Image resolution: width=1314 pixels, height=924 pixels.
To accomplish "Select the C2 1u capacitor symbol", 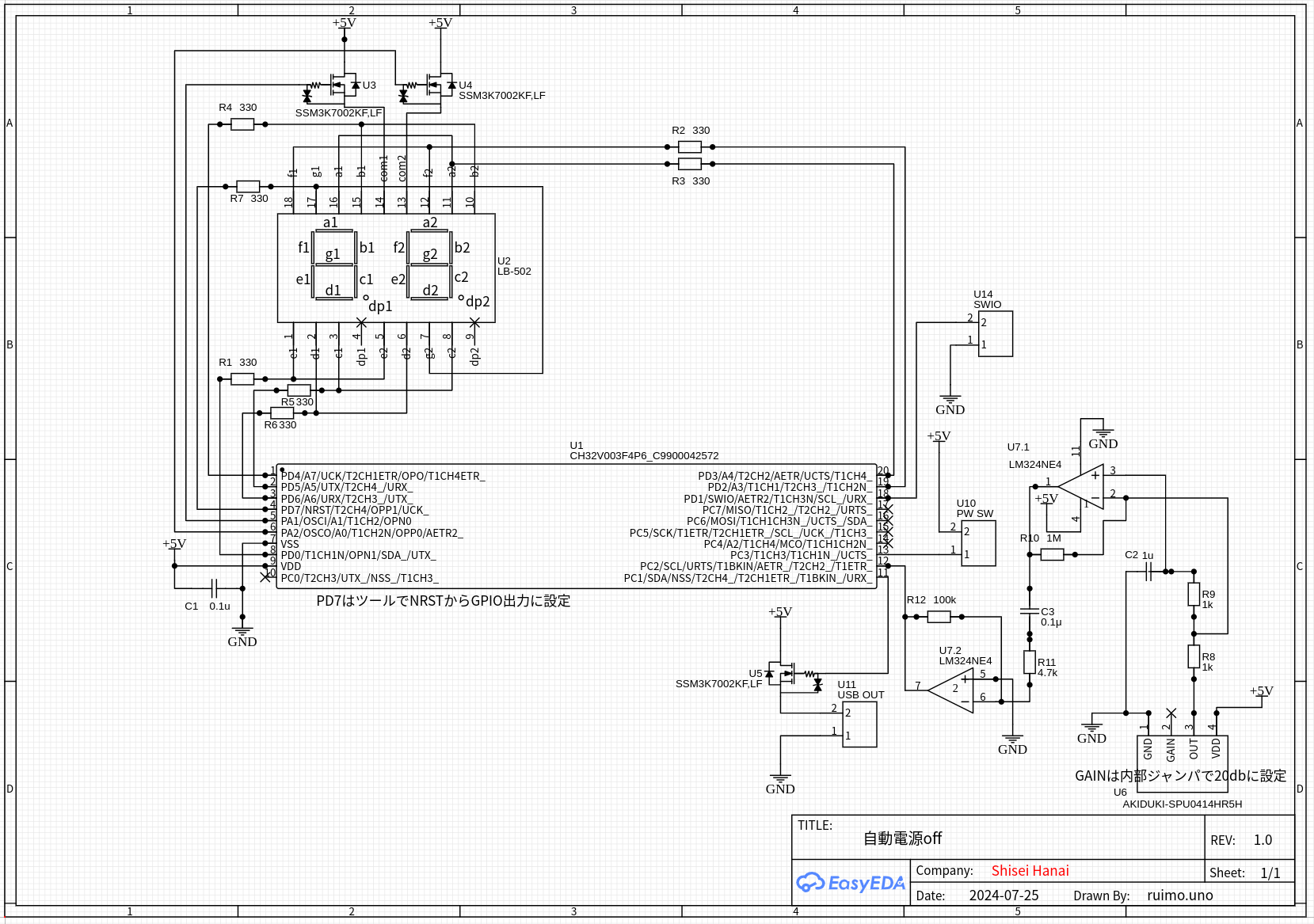I will [x=1148, y=572].
